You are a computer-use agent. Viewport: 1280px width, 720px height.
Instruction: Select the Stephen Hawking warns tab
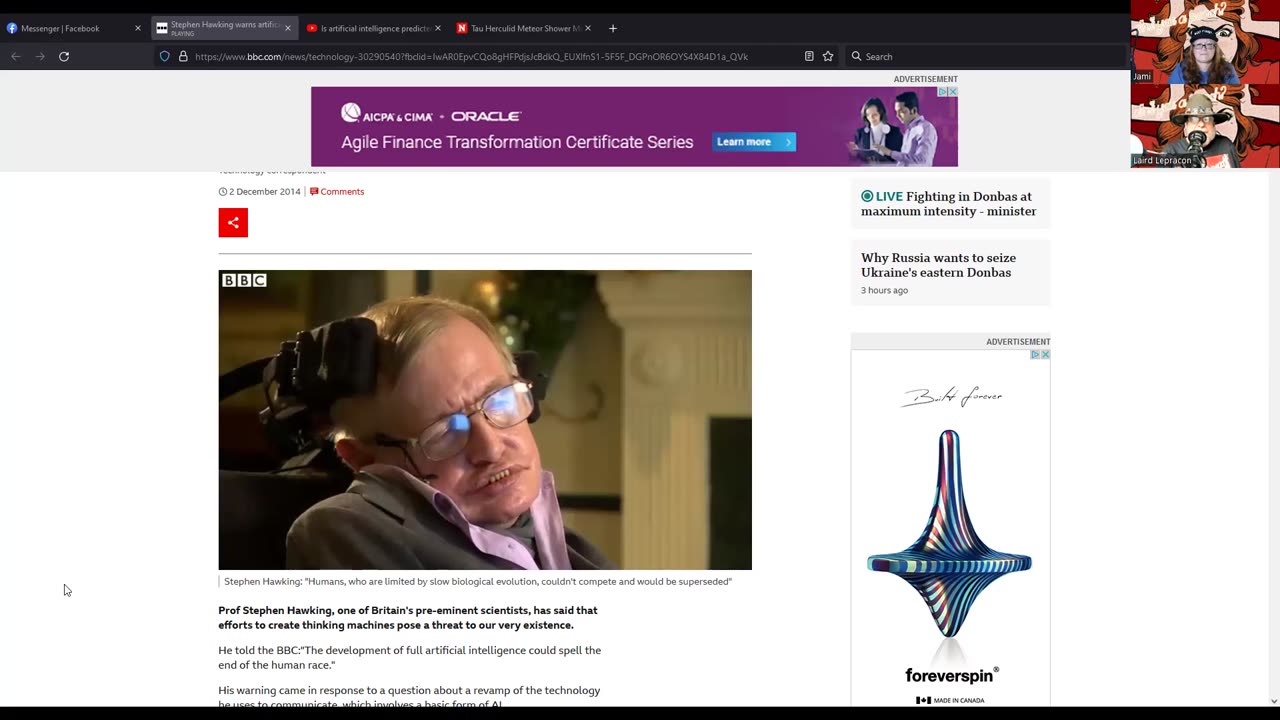(224, 28)
